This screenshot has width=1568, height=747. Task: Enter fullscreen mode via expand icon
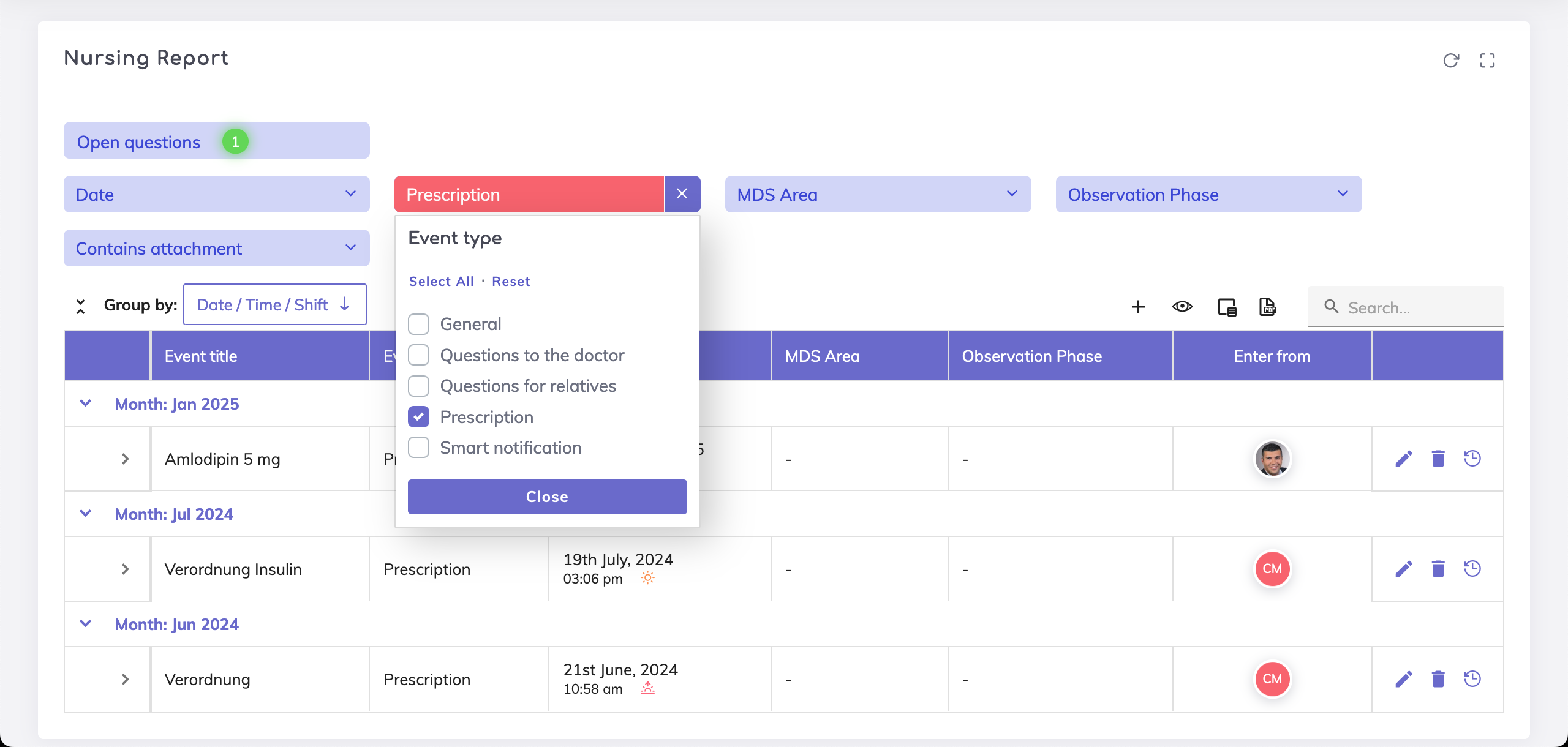[x=1487, y=61]
